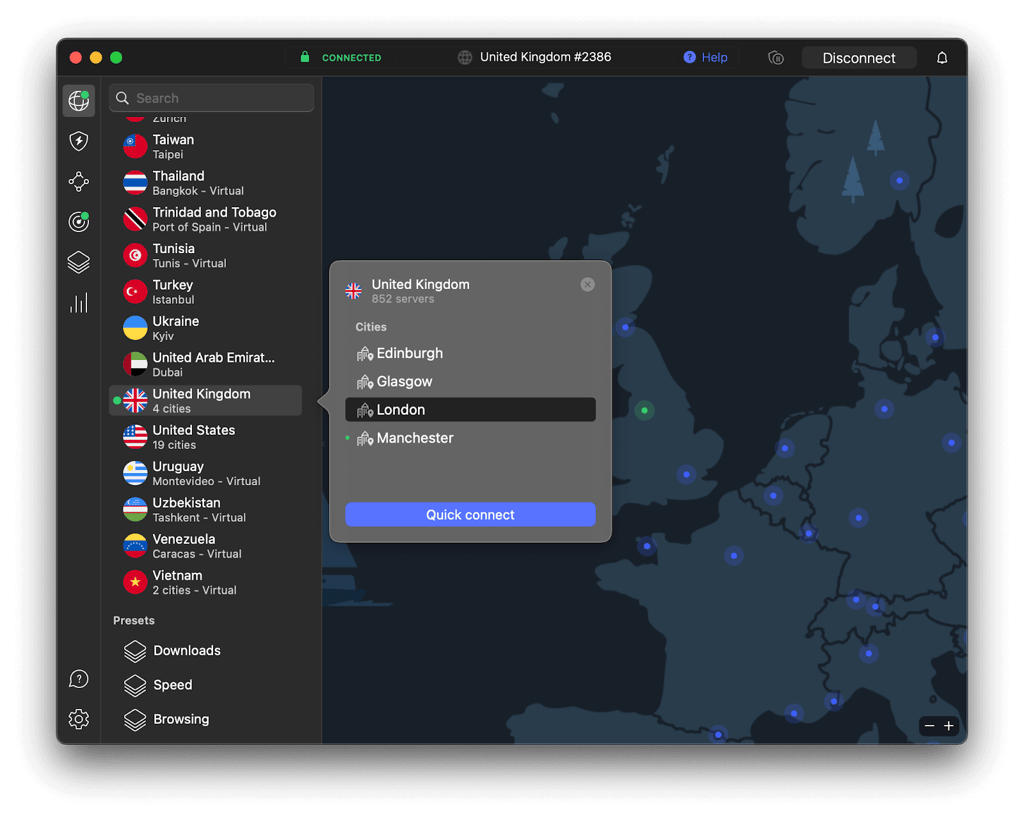Select London city in popup

coord(470,410)
